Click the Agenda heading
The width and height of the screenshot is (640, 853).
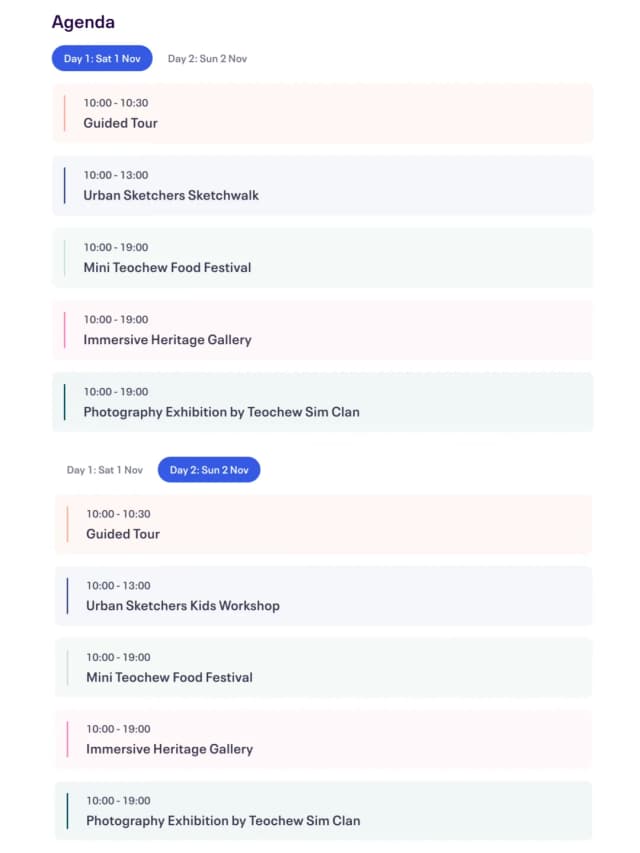click(x=83, y=22)
